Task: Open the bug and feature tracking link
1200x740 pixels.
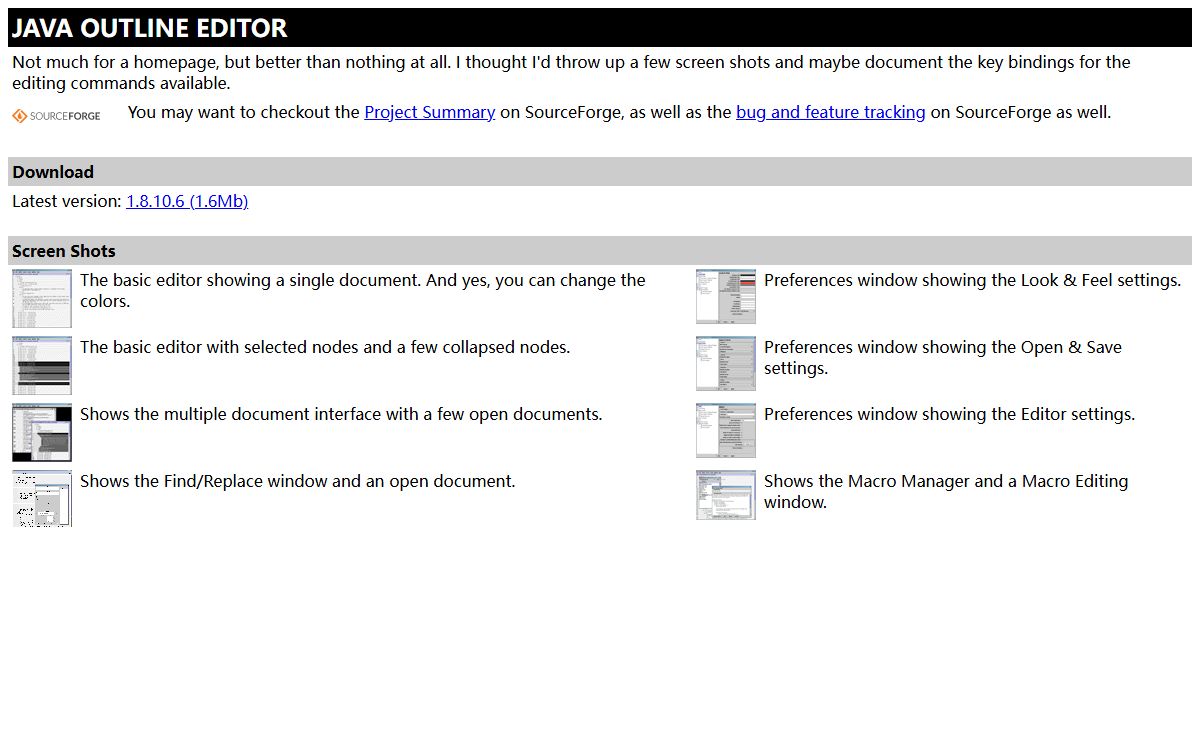Action: click(x=830, y=112)
